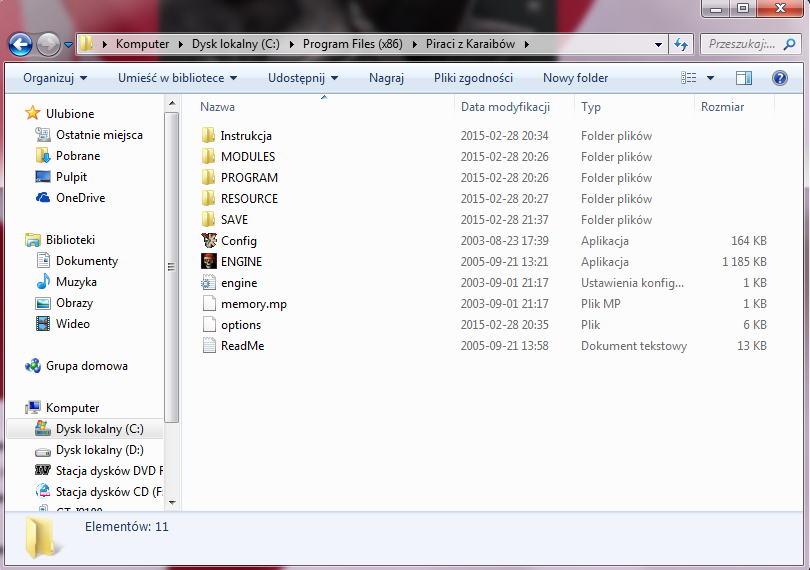
Task: Click the change view icon
Action: [x=688, y=78]
